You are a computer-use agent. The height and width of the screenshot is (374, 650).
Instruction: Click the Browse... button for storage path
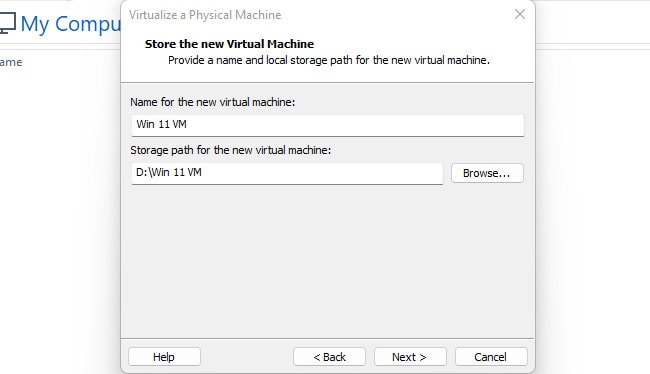click(x=487, y=173)
